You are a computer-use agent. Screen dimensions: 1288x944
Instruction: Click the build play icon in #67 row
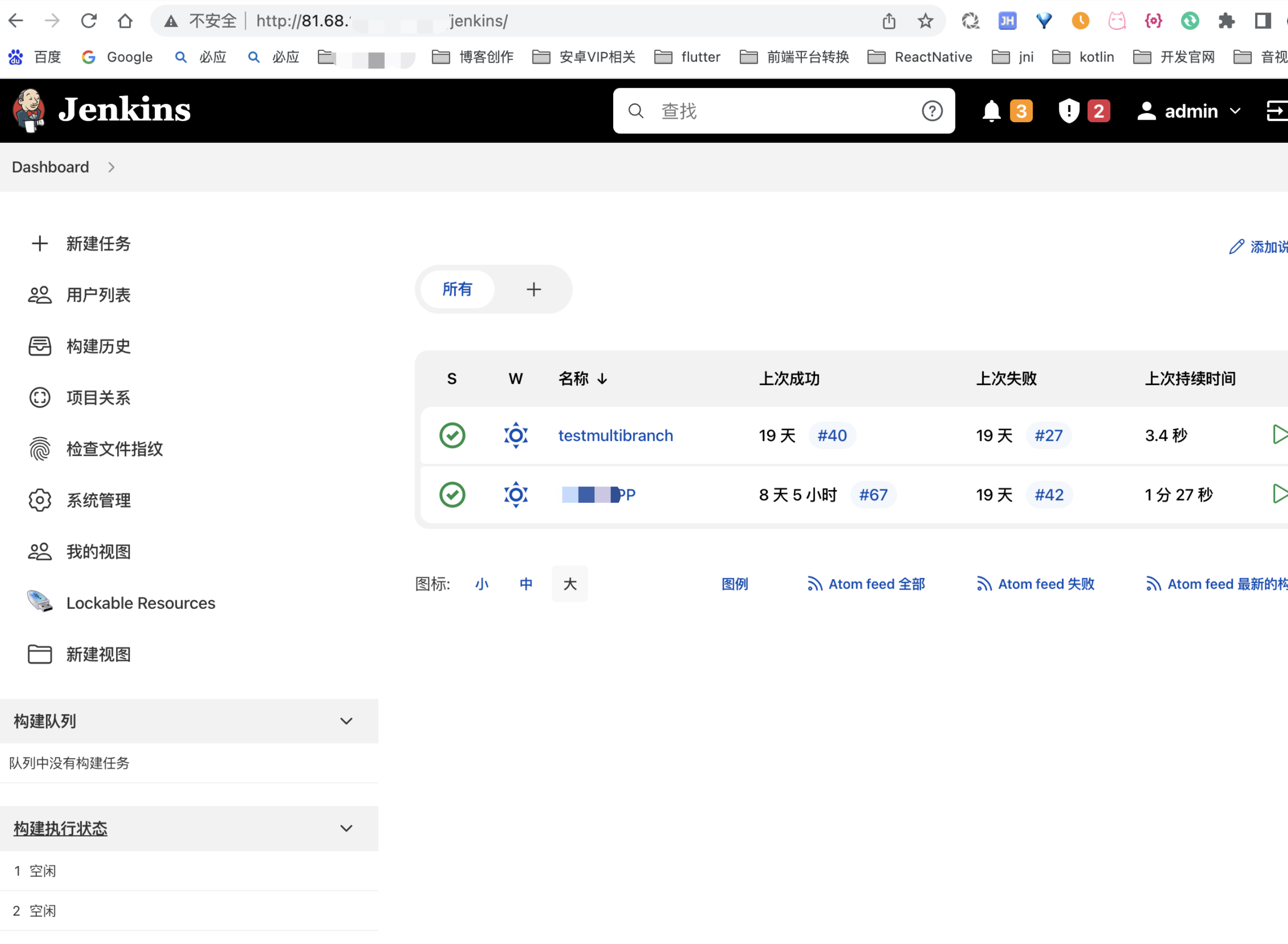tap(1280, 494)
